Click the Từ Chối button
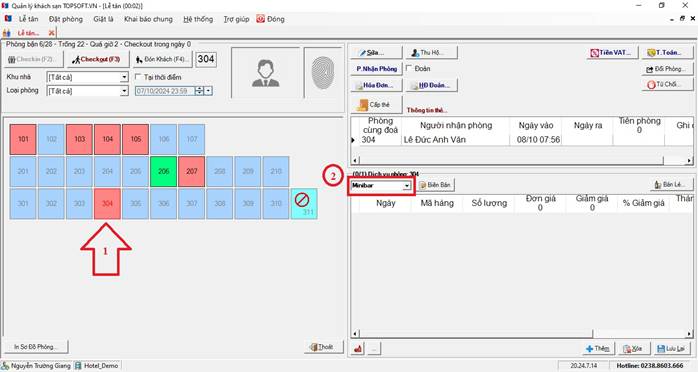Viewport: 698px width, 372px height. point(667,84)
